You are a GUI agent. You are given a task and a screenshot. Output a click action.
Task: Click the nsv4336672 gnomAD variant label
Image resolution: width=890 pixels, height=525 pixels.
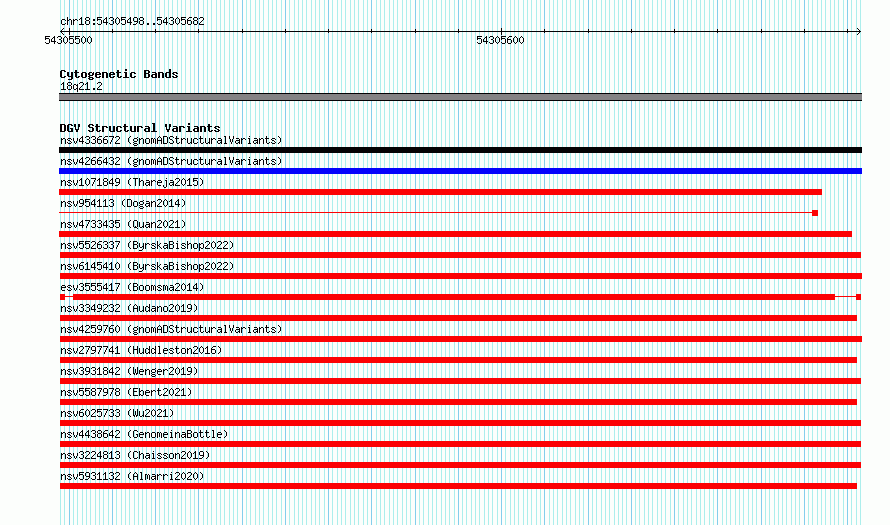click(x=171, y=140)
